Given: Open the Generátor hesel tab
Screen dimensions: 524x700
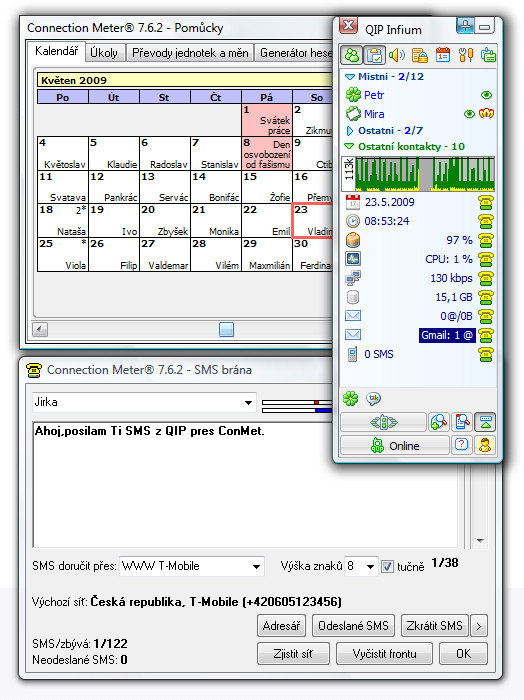Looking at the screenshot, I should (295, 53).
